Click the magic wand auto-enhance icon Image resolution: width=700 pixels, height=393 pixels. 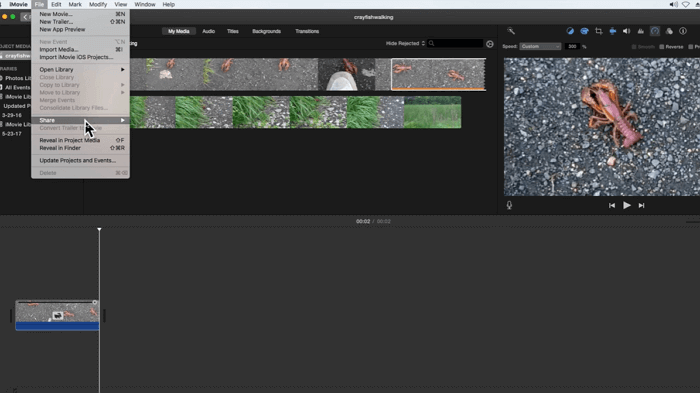point(511,31)
